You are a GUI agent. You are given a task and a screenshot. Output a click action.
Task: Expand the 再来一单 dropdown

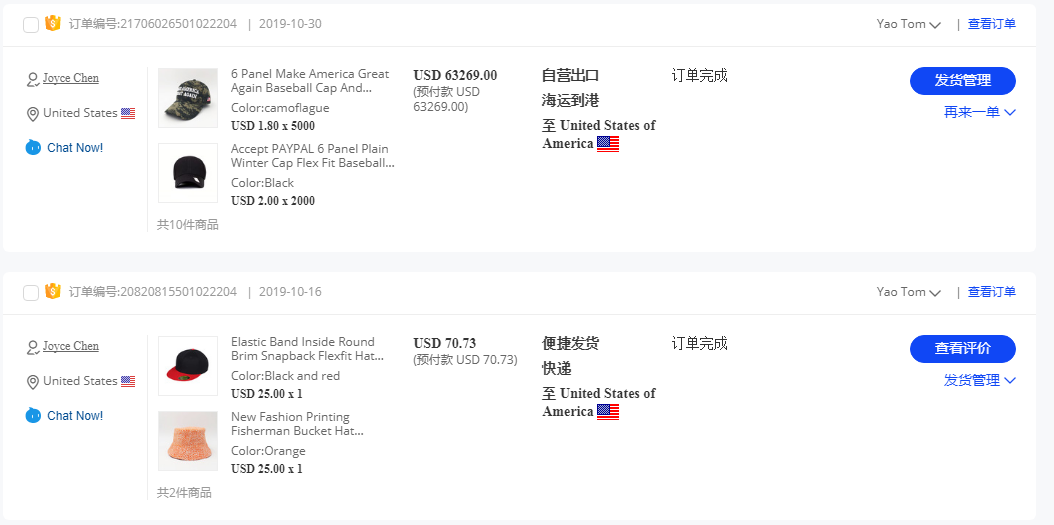(1010, 112)
